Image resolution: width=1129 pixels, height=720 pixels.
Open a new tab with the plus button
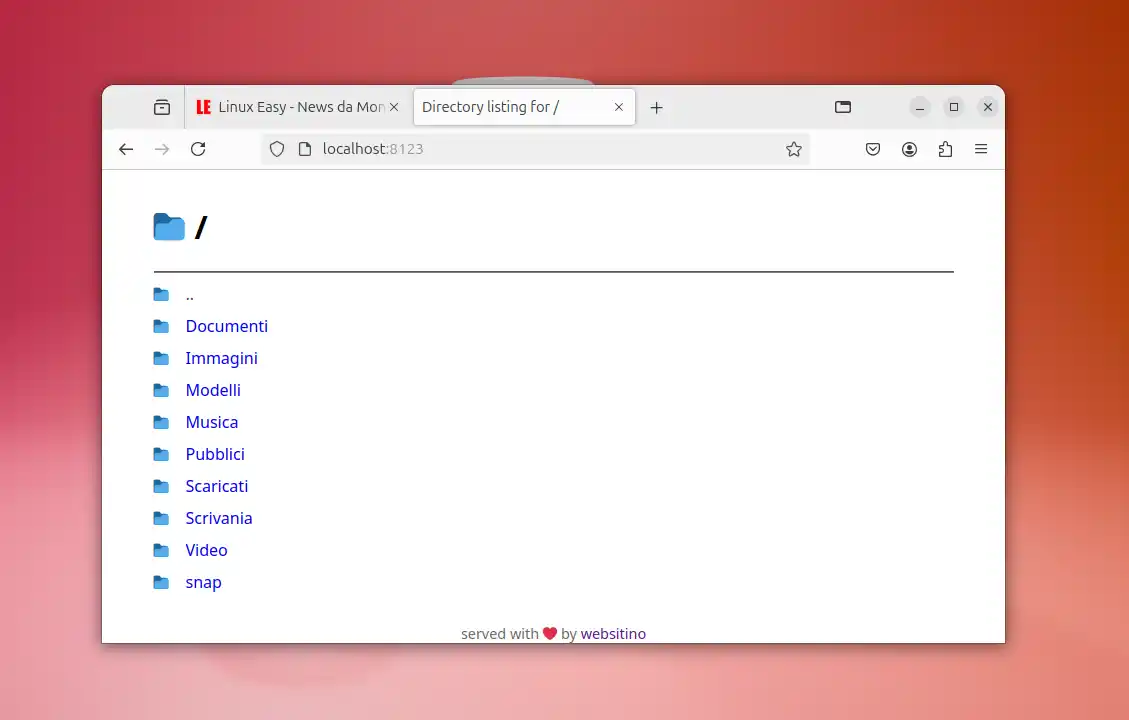point(656,107)
